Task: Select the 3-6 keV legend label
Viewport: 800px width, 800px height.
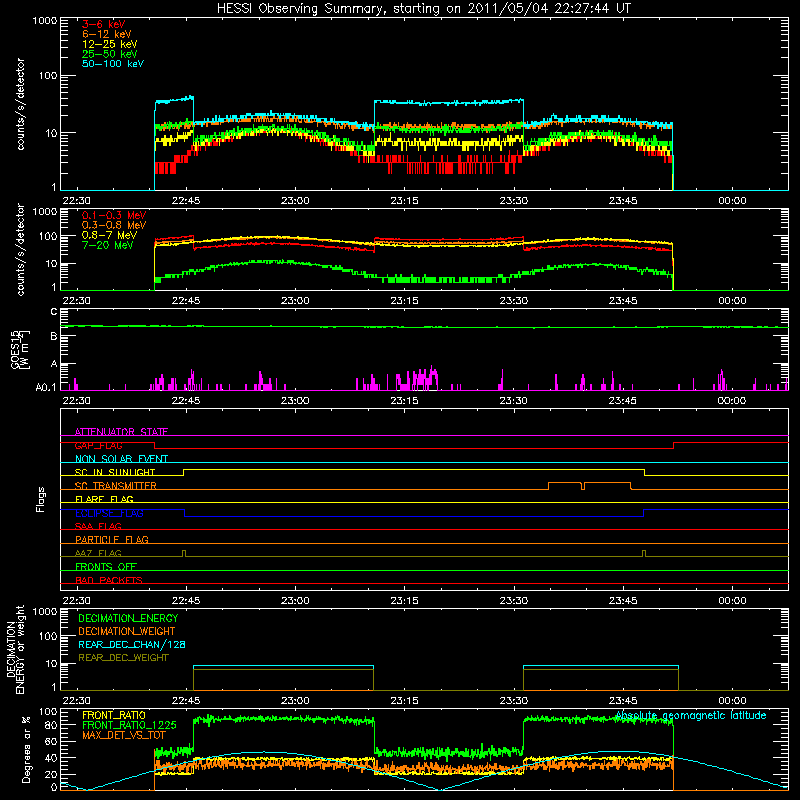Action: point(103,24)
